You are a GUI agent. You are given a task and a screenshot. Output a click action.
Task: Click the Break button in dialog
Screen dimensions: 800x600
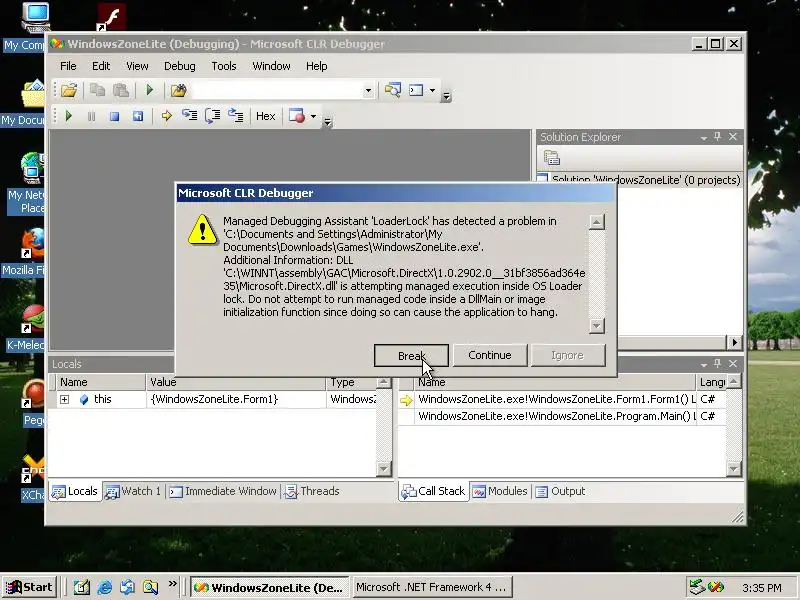click(411, 356)
